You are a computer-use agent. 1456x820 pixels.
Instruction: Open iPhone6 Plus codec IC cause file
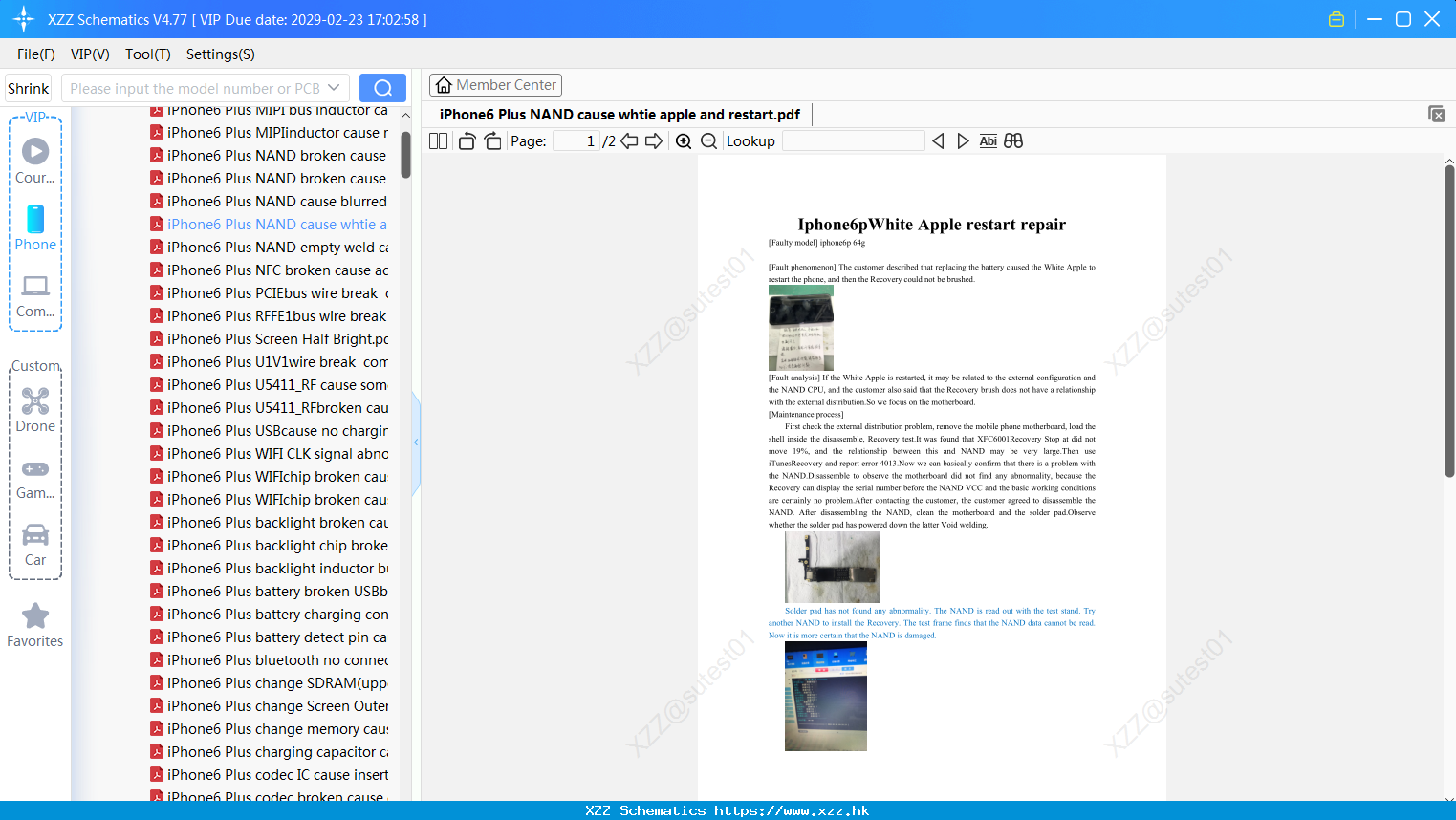point(270,775)
